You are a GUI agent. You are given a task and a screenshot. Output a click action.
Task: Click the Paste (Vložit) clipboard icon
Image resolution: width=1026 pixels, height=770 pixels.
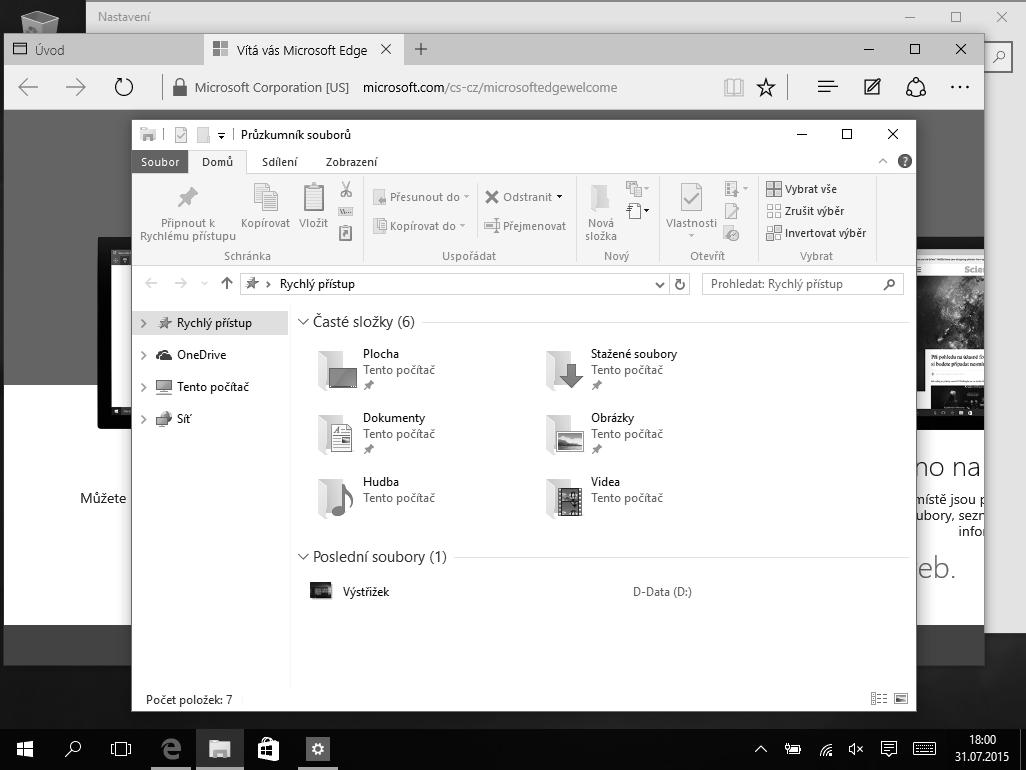[313, 199]
